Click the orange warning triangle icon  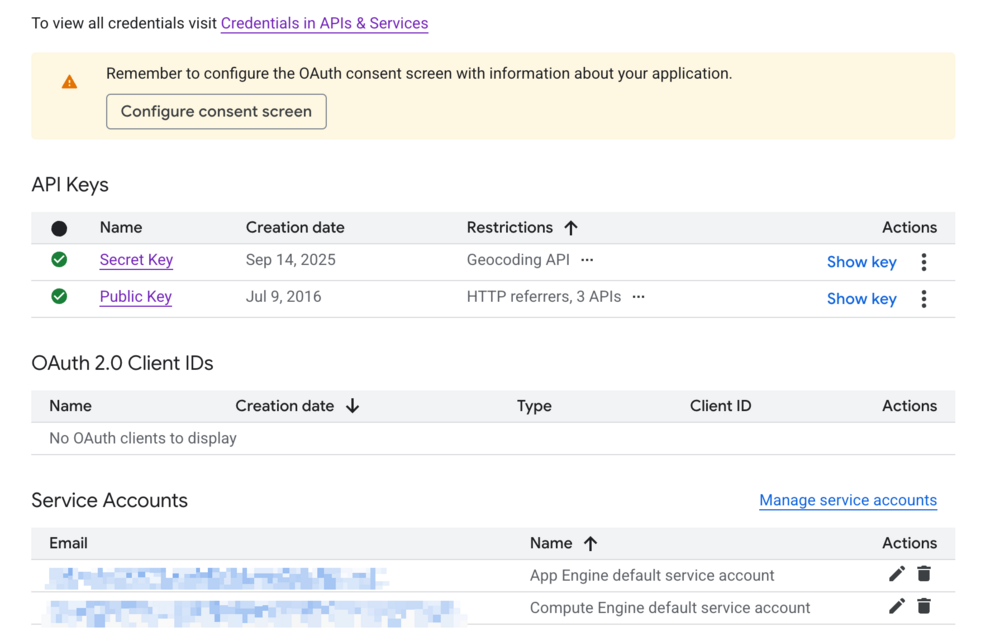[x=70, y=82]
